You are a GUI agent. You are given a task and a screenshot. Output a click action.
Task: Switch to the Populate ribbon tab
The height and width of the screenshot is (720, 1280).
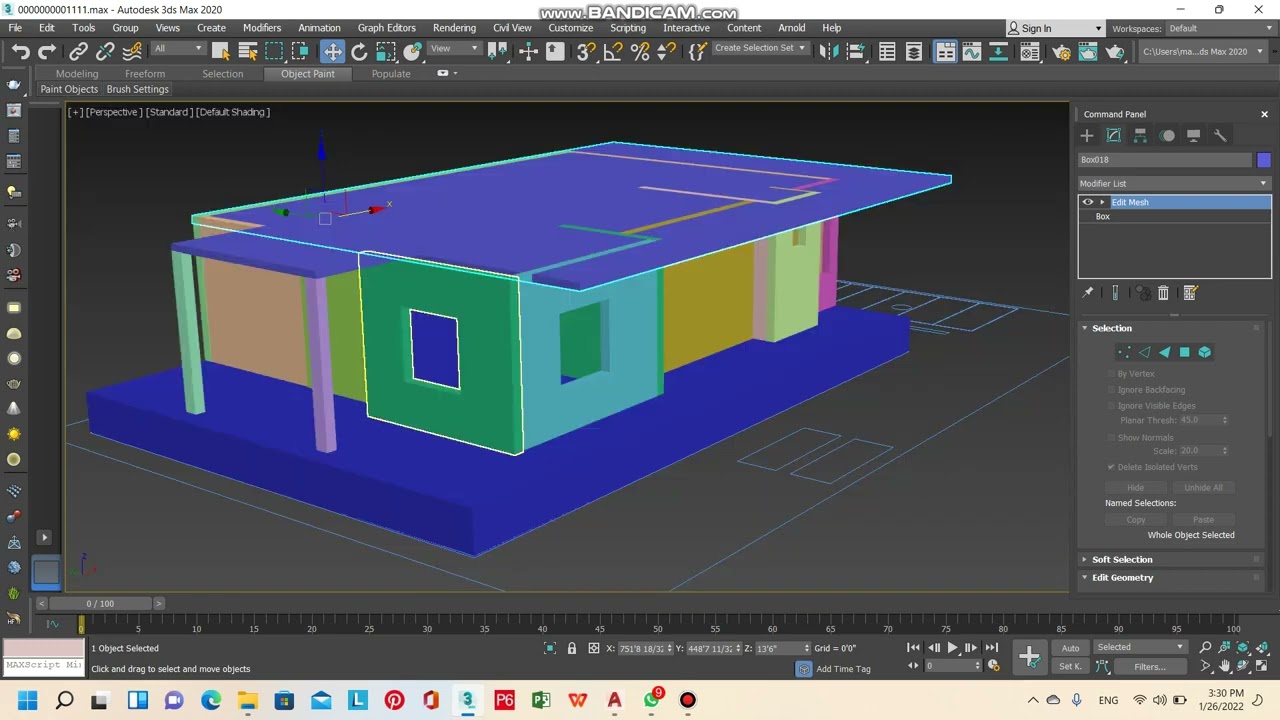(x=391, y=74)
